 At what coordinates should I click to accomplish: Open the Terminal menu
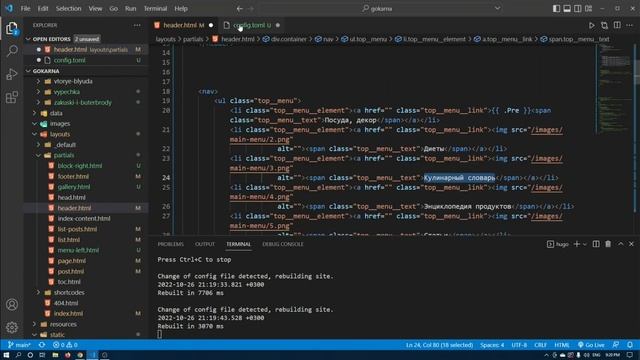(155, 9)
